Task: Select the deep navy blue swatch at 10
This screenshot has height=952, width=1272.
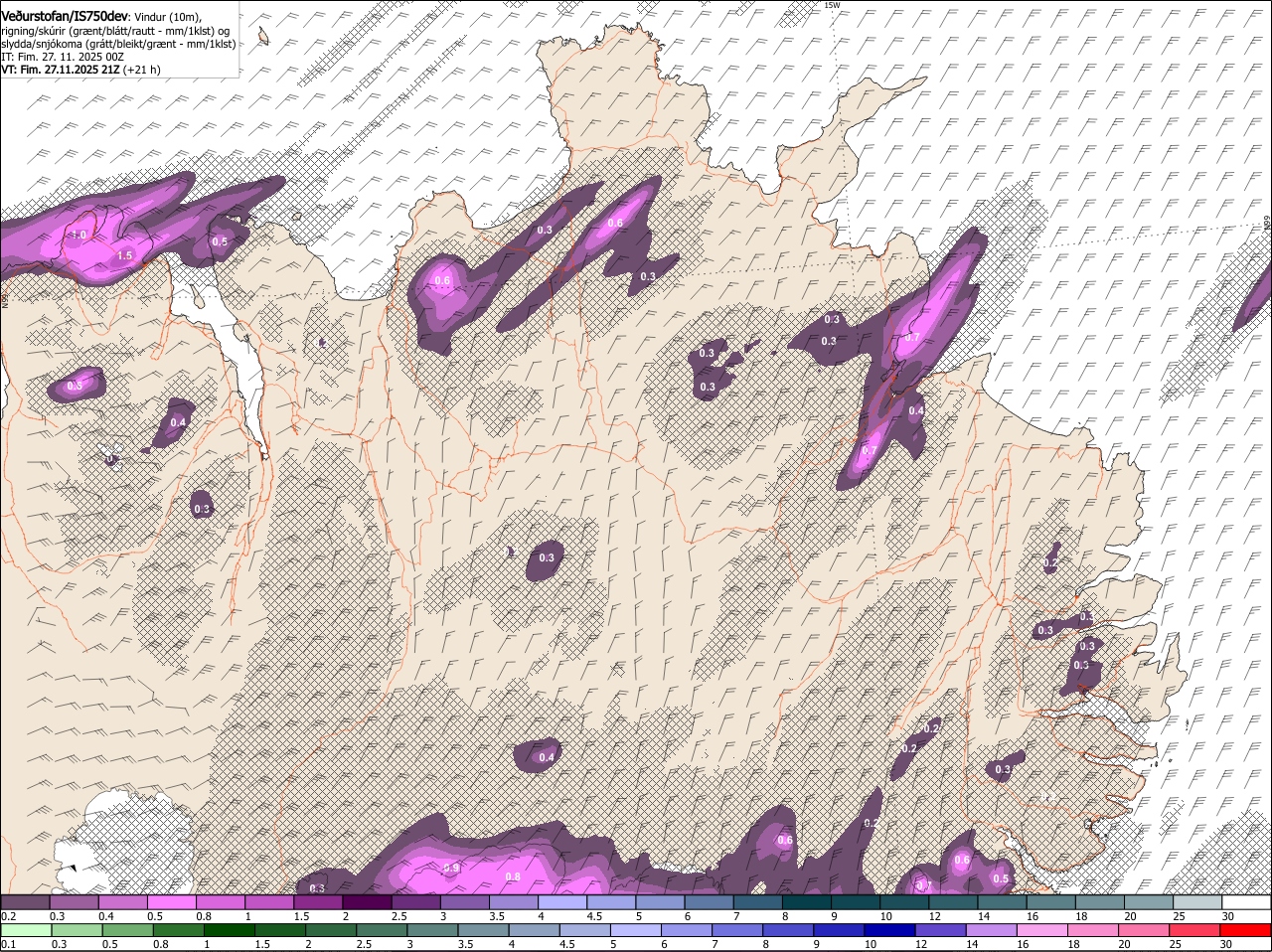Action: pyautogui.click(x=890, y=930)
